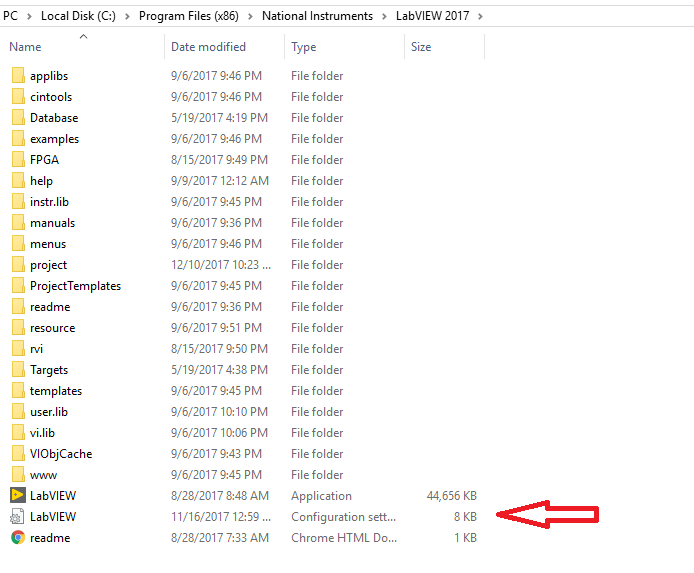The image size is (694, 573).
Task: Select the ProjectTemplates folder name
Action: pyautogui.click(x=75, y=286)
